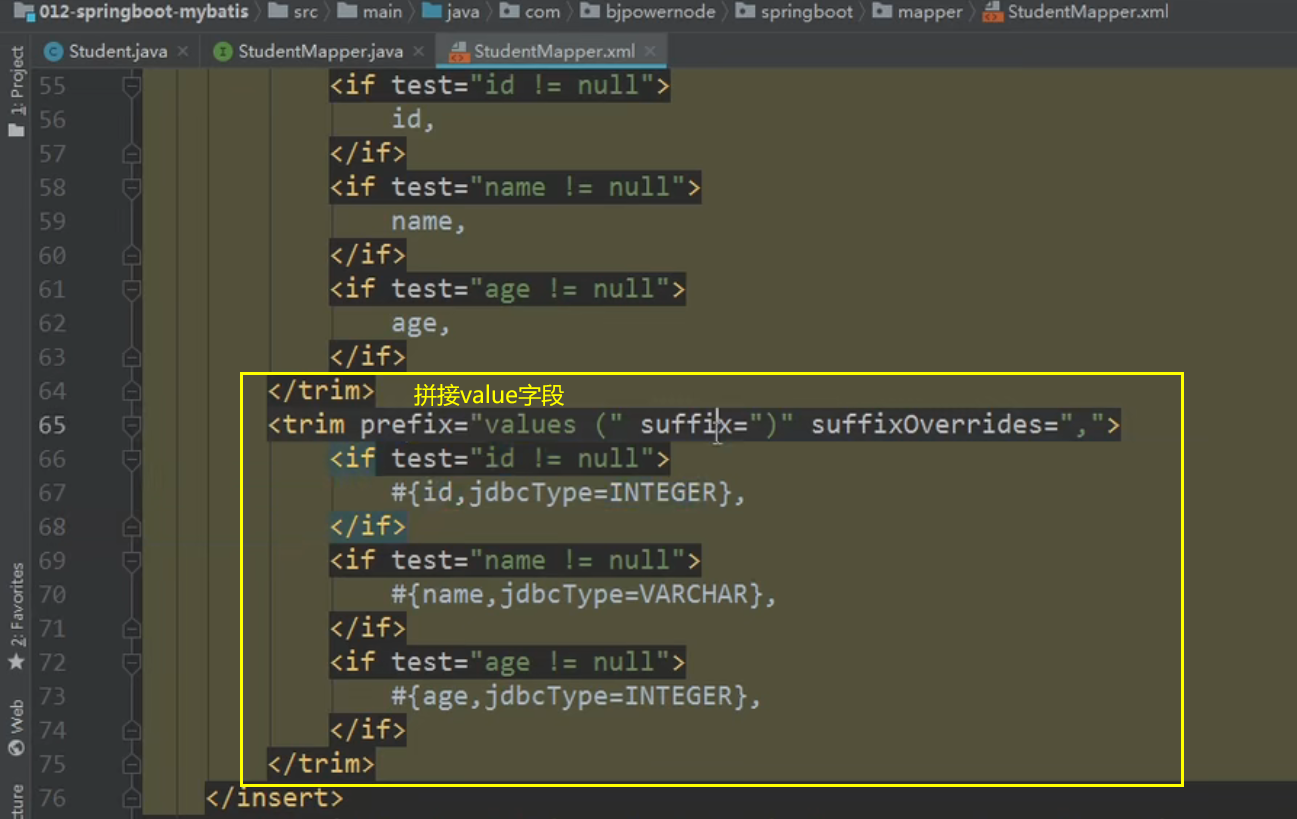Click test="name != null" on line 58
The width and height of the screenshot is (1297, 819).
(x=539, y=187)
